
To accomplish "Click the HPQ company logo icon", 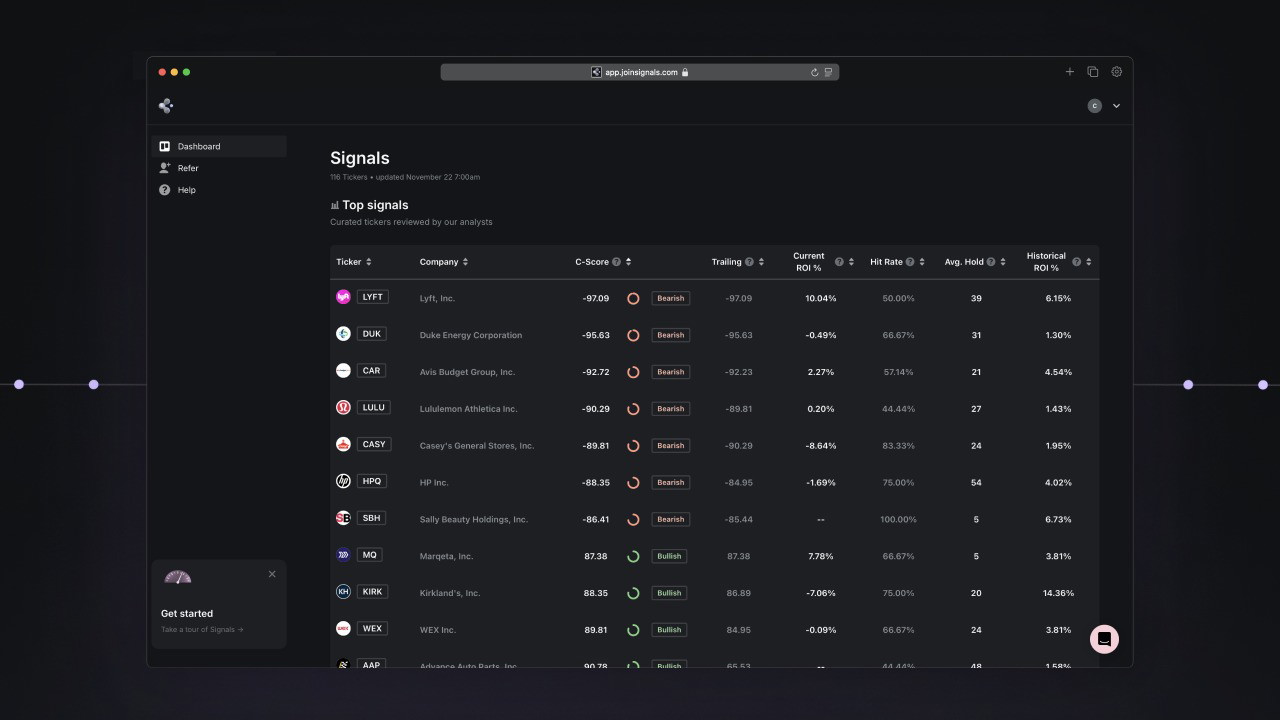I will pyautogui.click(x=343, y=481).
